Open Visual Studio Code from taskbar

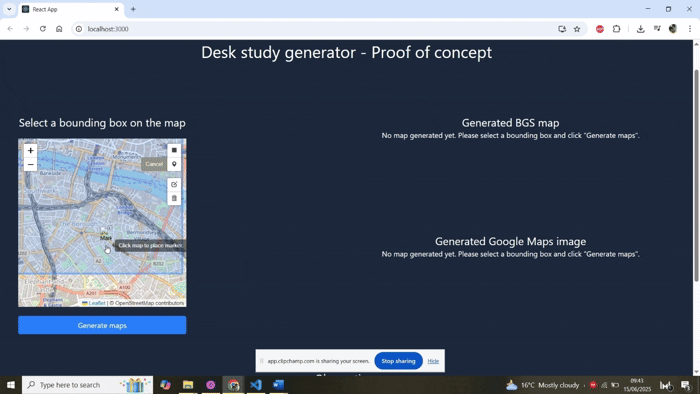click(256, 385)
